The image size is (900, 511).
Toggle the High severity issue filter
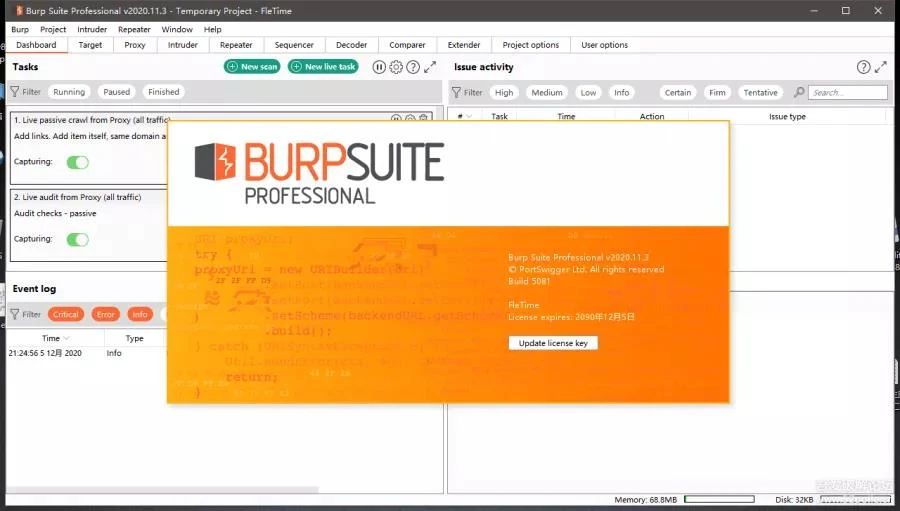(x=504, y=92)
